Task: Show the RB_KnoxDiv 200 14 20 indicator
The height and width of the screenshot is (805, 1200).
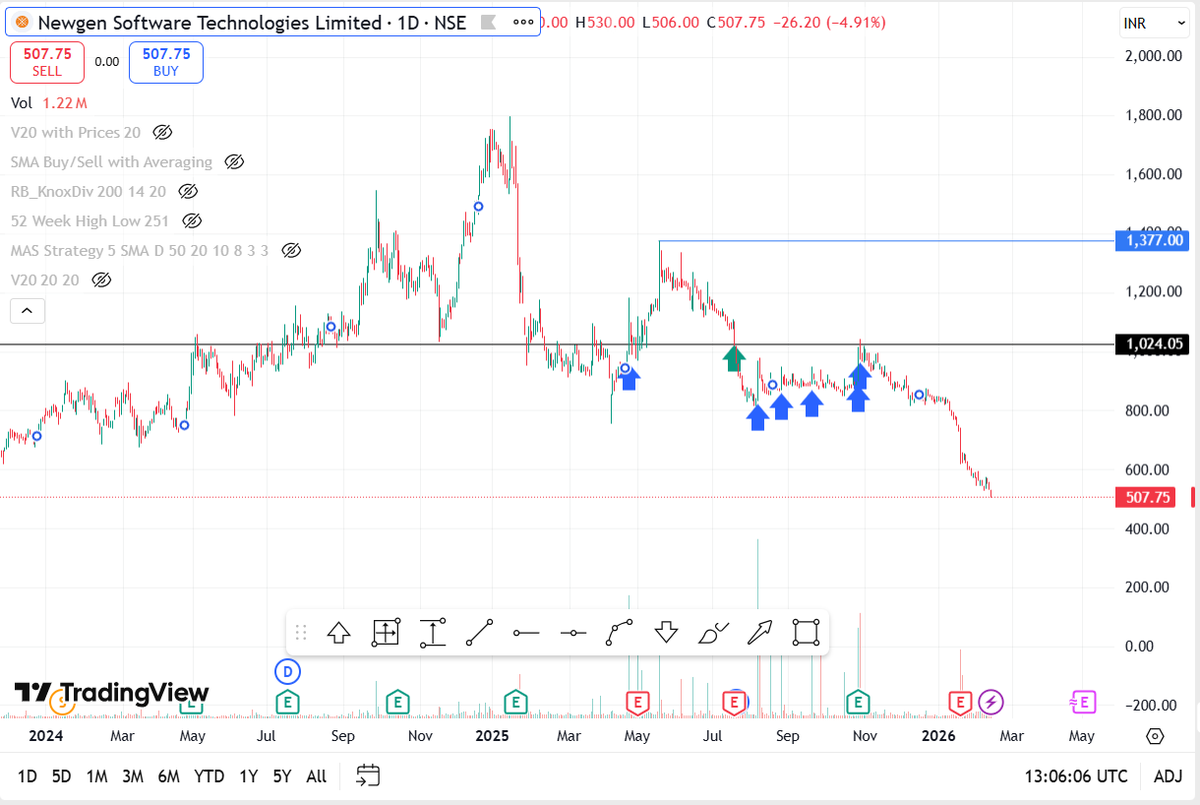Action: (186, 191)
